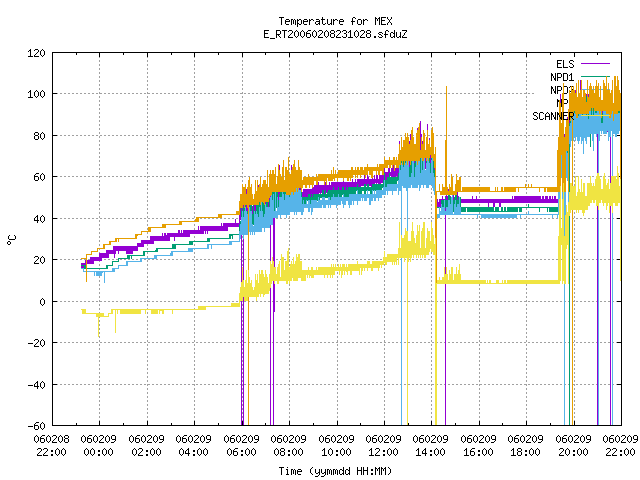Click the x-axis tick '060209 02:00'
This screenshot has width=640, height=480.
pyautogui.click(x=147, y=446)
